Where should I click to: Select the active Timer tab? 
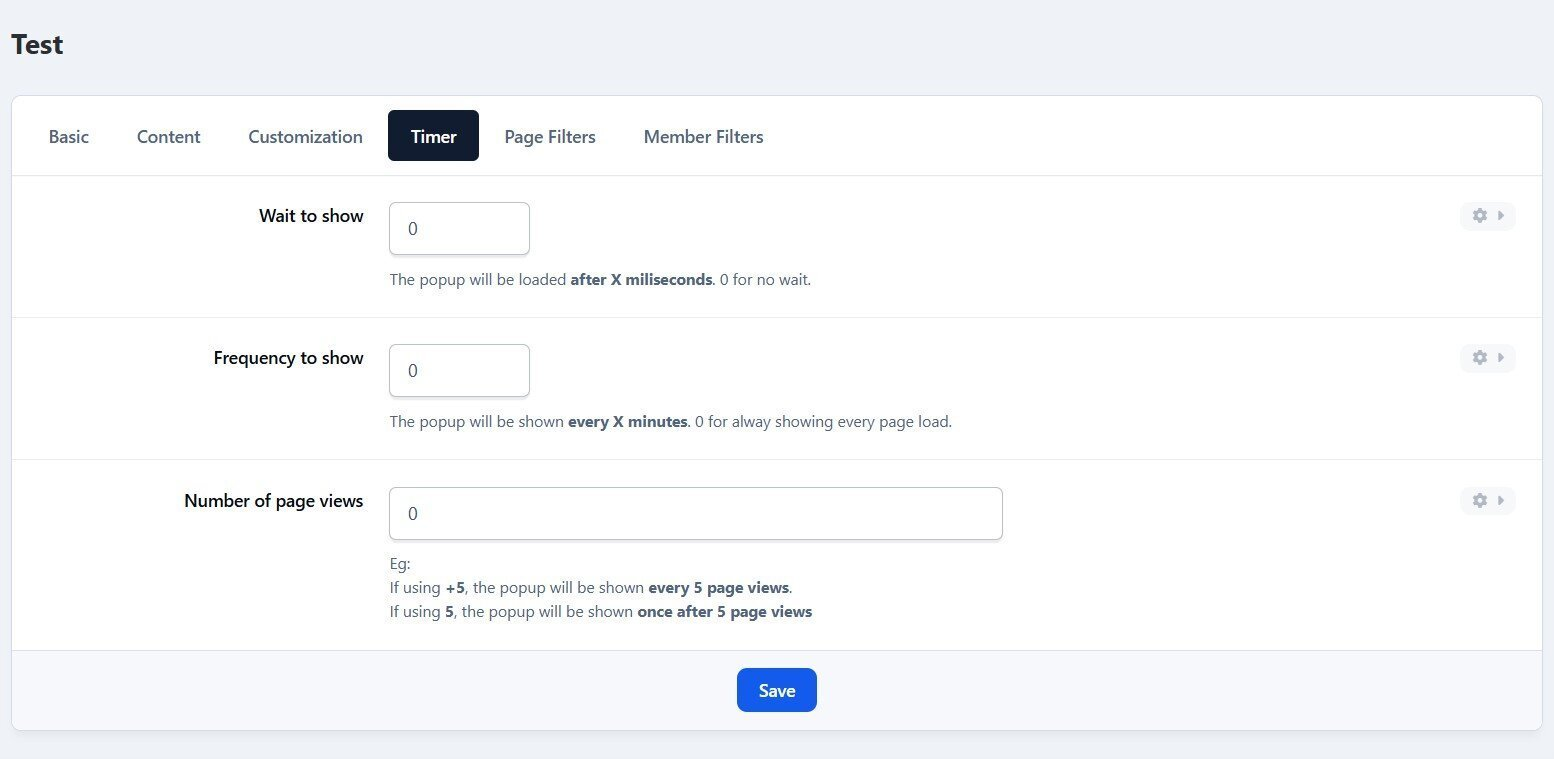(433, 136)
